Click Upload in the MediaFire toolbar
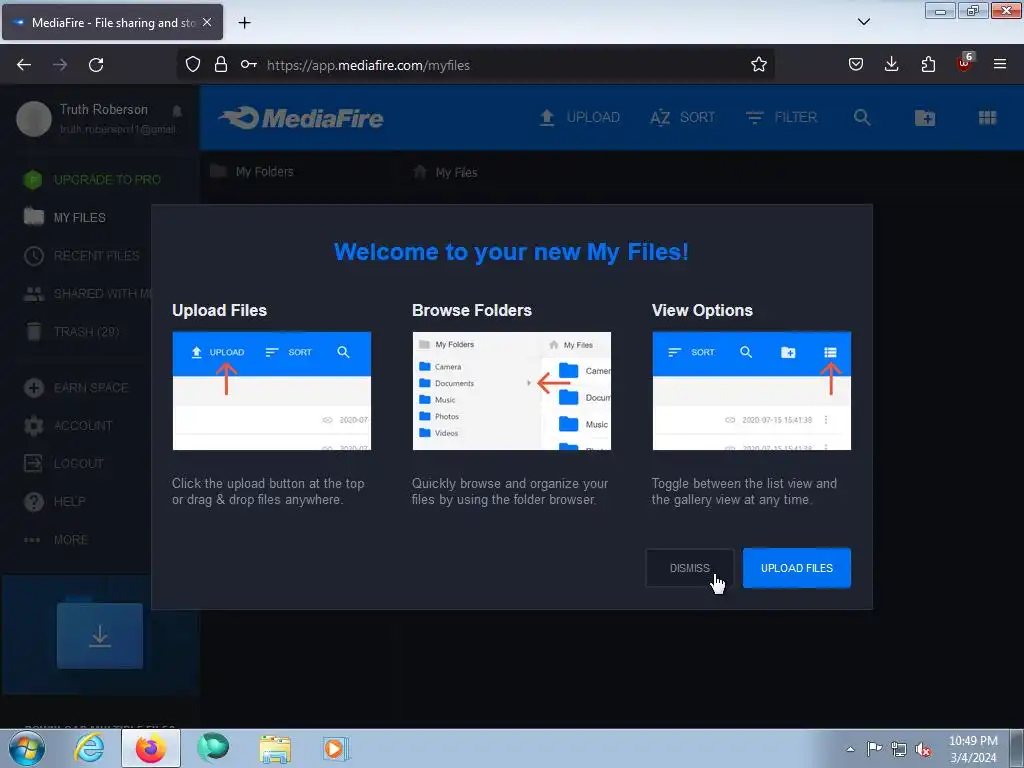 click(580, 118)
